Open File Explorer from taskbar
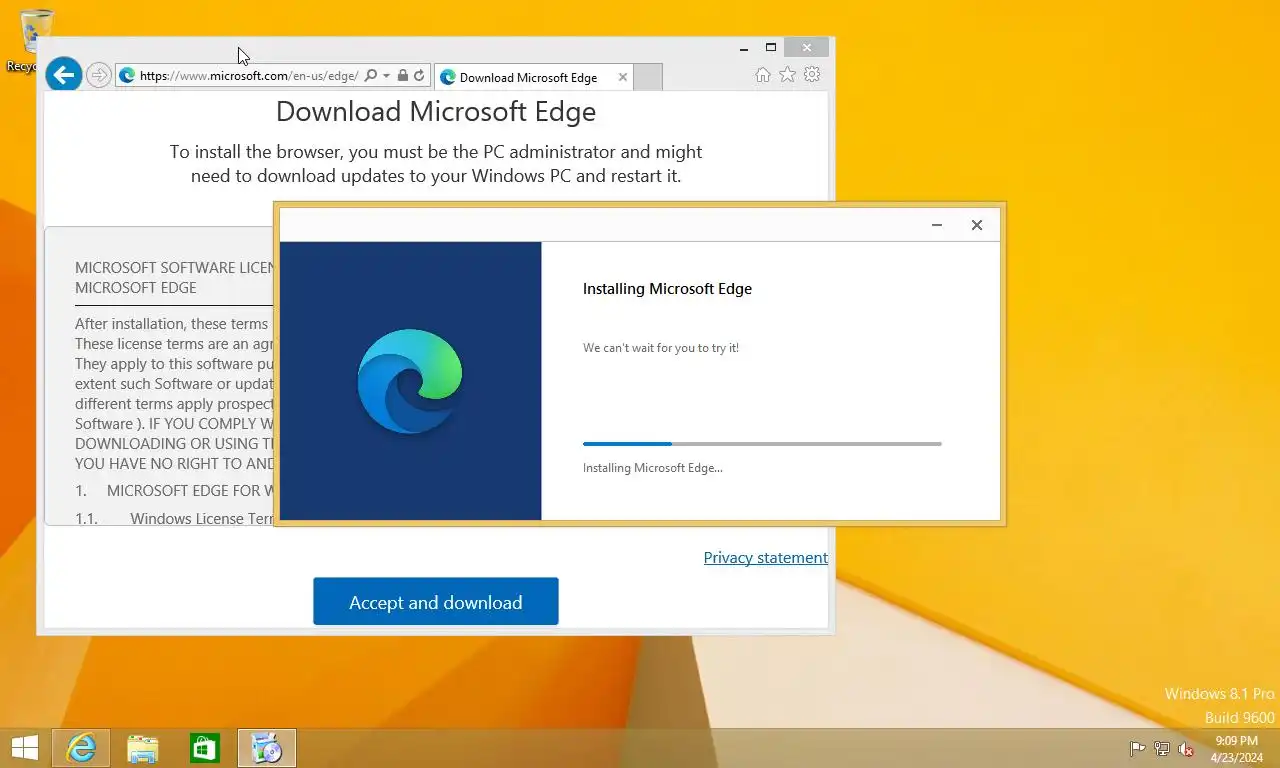This screenshot has height=768, width=1280. [x=143, y=748]
